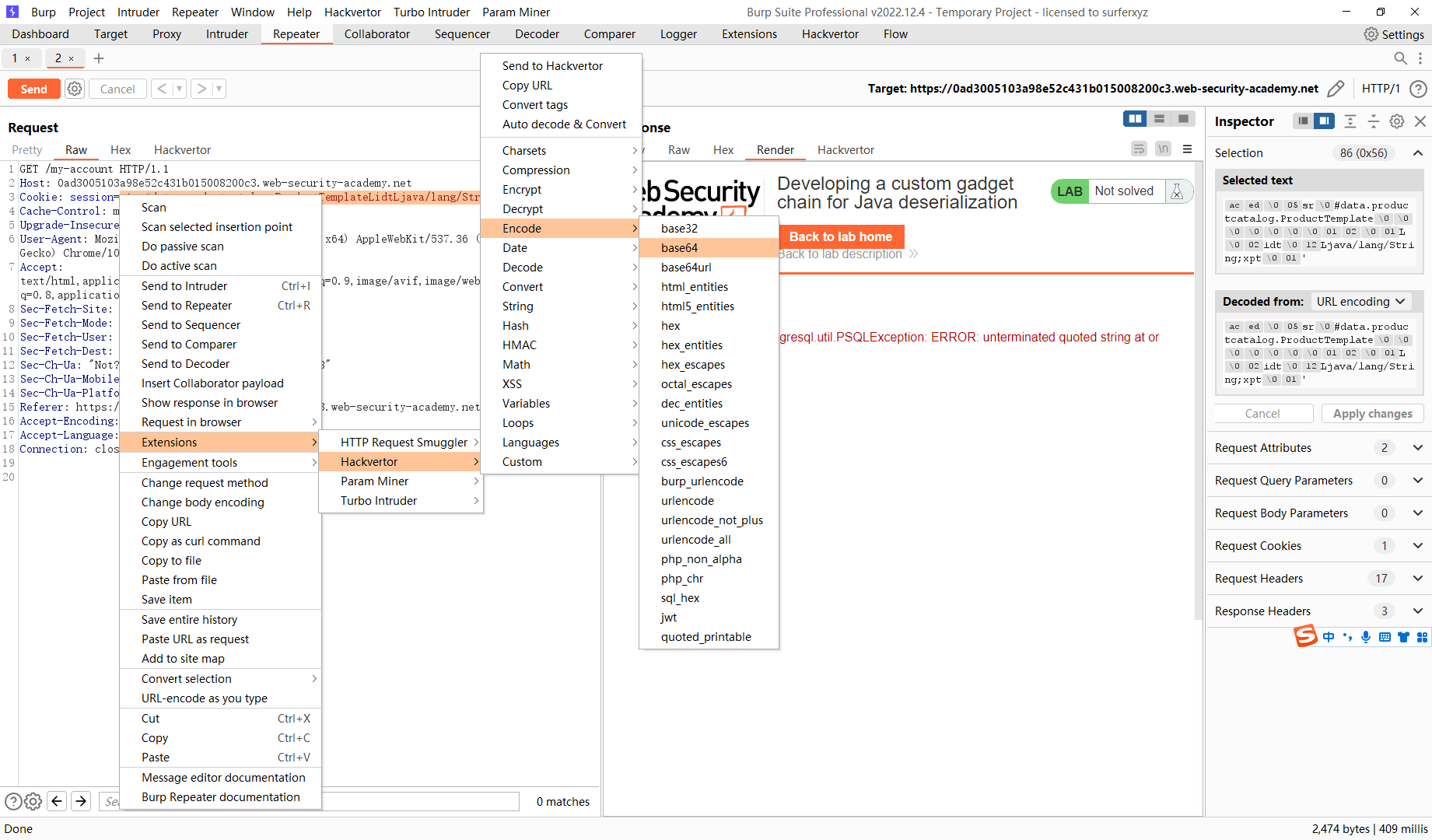The width and height of the screenshot is (1432, 840).
Task: Open Repeater help question mark icon
Action: [1419, 89]
